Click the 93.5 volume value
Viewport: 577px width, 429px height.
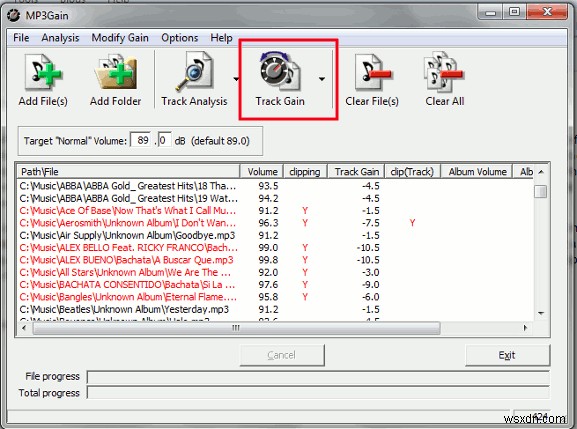(268, 186)
